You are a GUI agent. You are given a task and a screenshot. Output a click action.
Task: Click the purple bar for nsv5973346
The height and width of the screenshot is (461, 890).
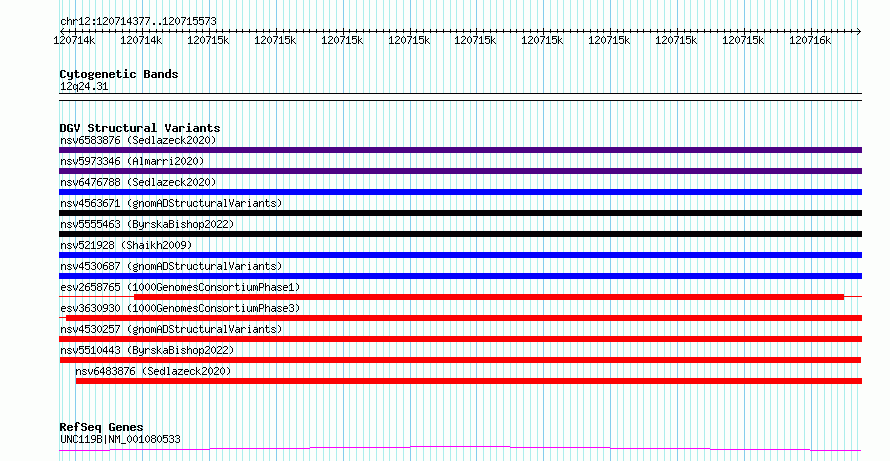point(460,171)
